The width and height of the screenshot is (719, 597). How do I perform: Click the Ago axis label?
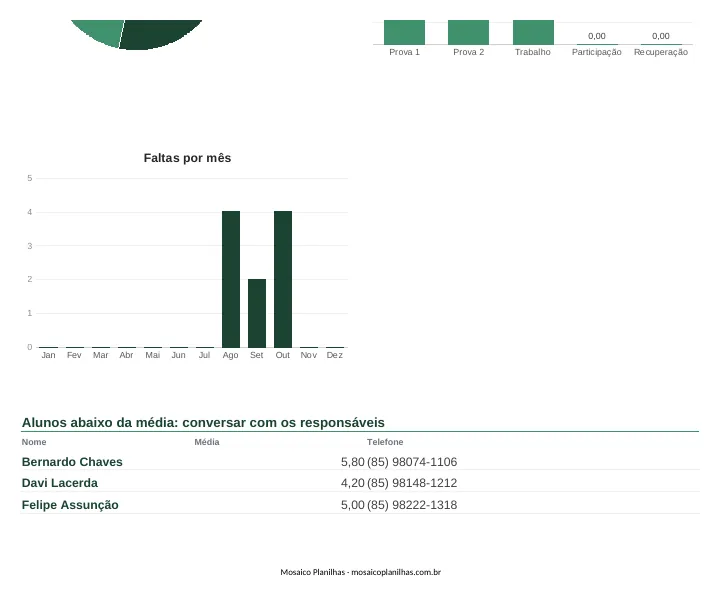230,355
